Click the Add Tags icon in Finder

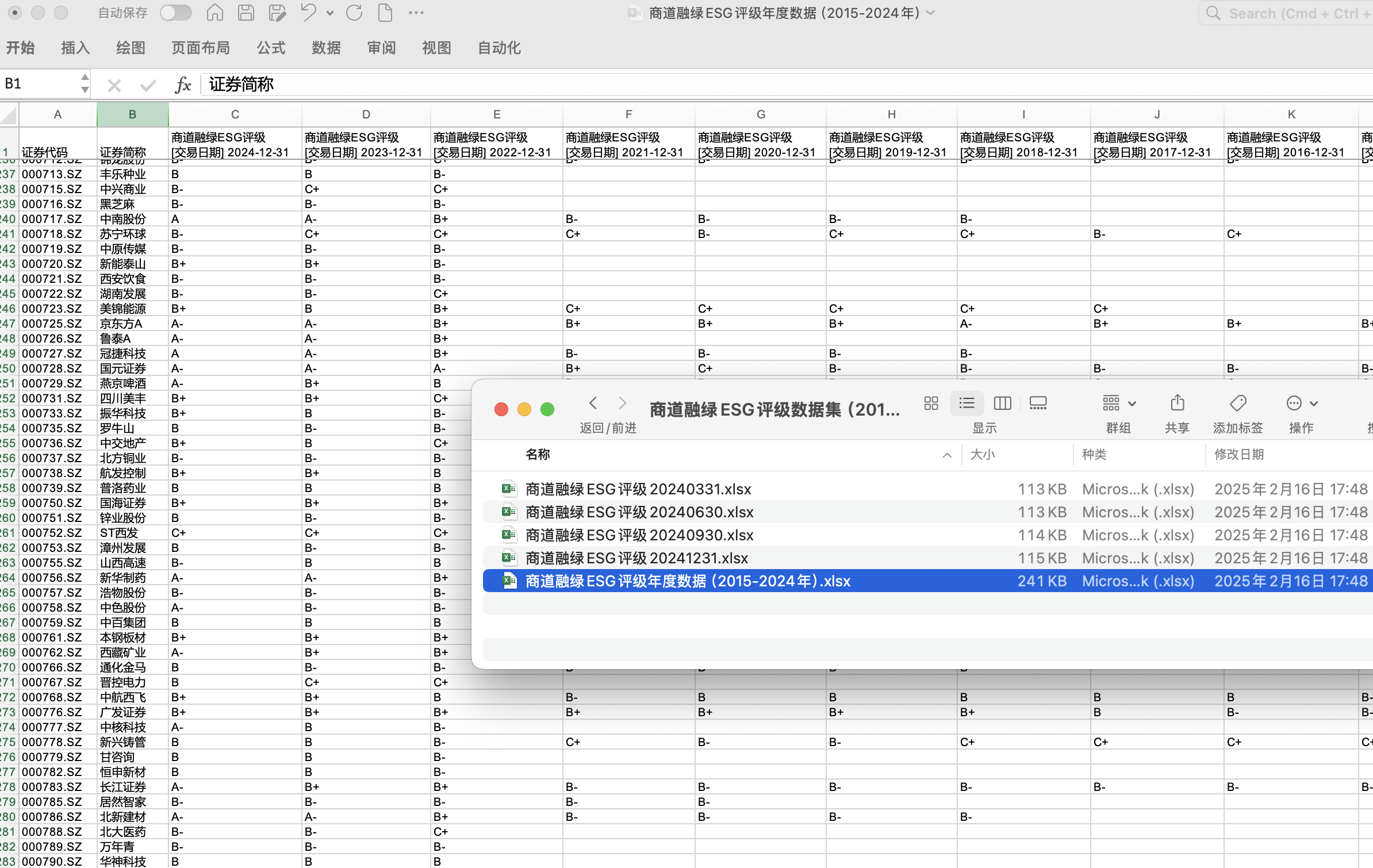point(1237,403)
